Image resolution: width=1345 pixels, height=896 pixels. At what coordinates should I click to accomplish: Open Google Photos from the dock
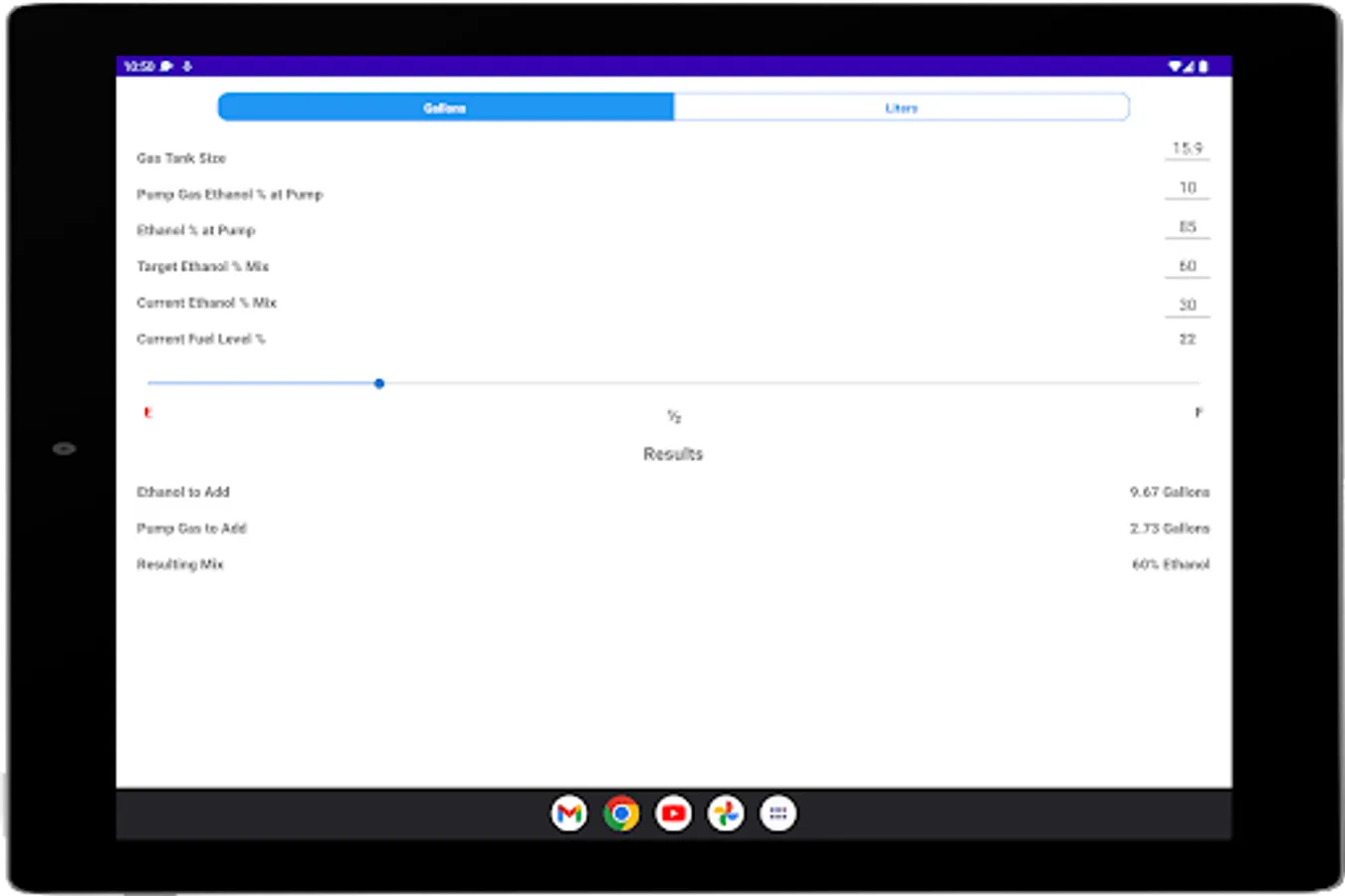coord(726,814)
